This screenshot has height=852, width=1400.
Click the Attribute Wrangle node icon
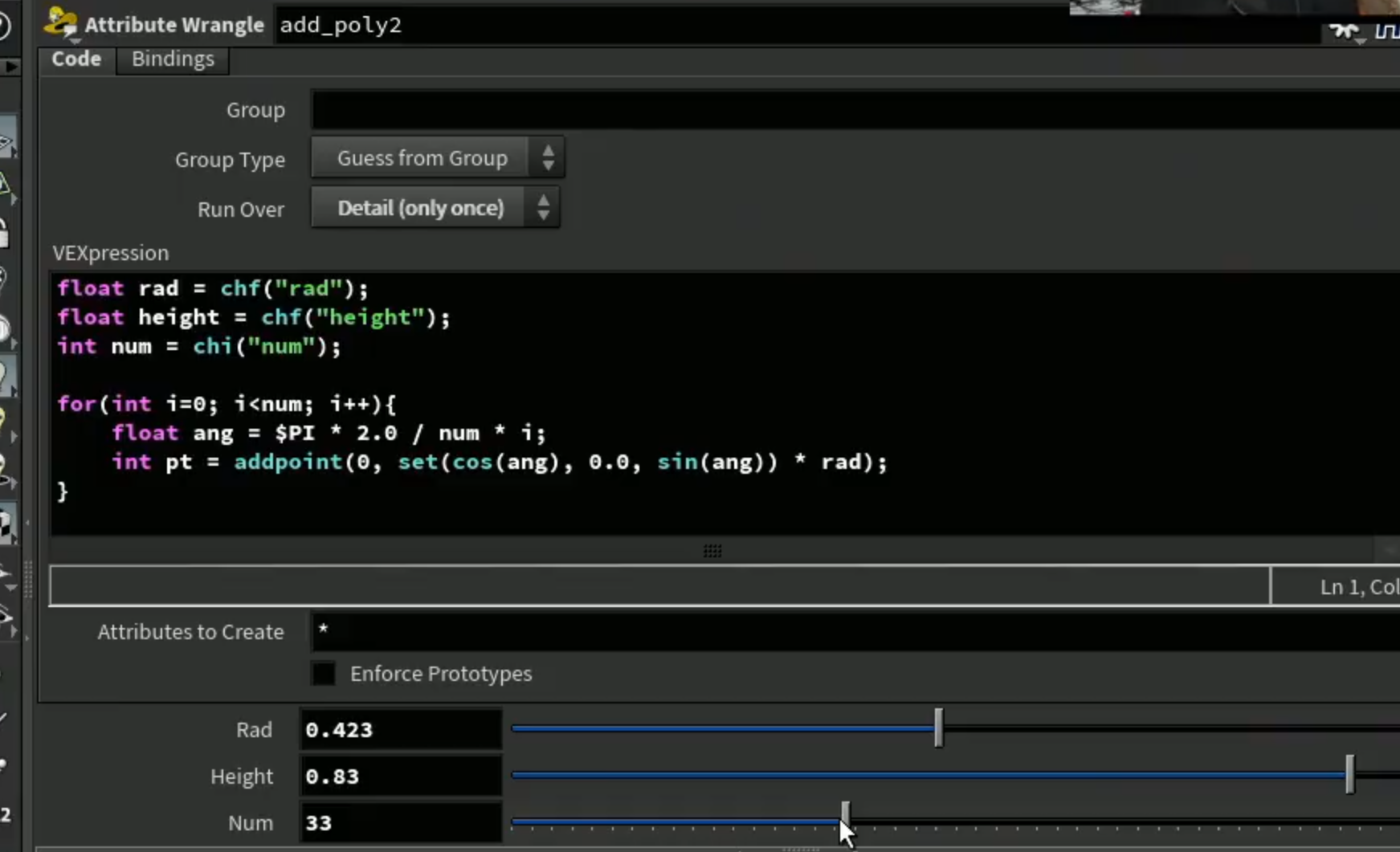point(60,23)
